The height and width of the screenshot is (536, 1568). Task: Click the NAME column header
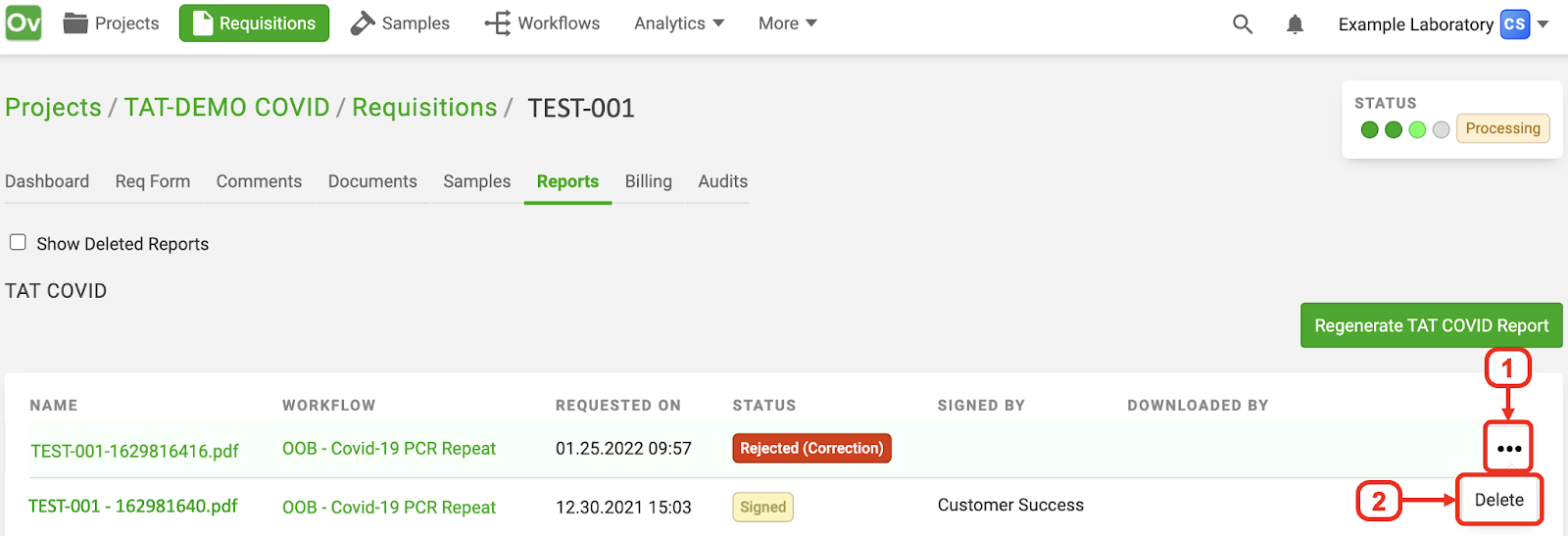click(54, 406)
